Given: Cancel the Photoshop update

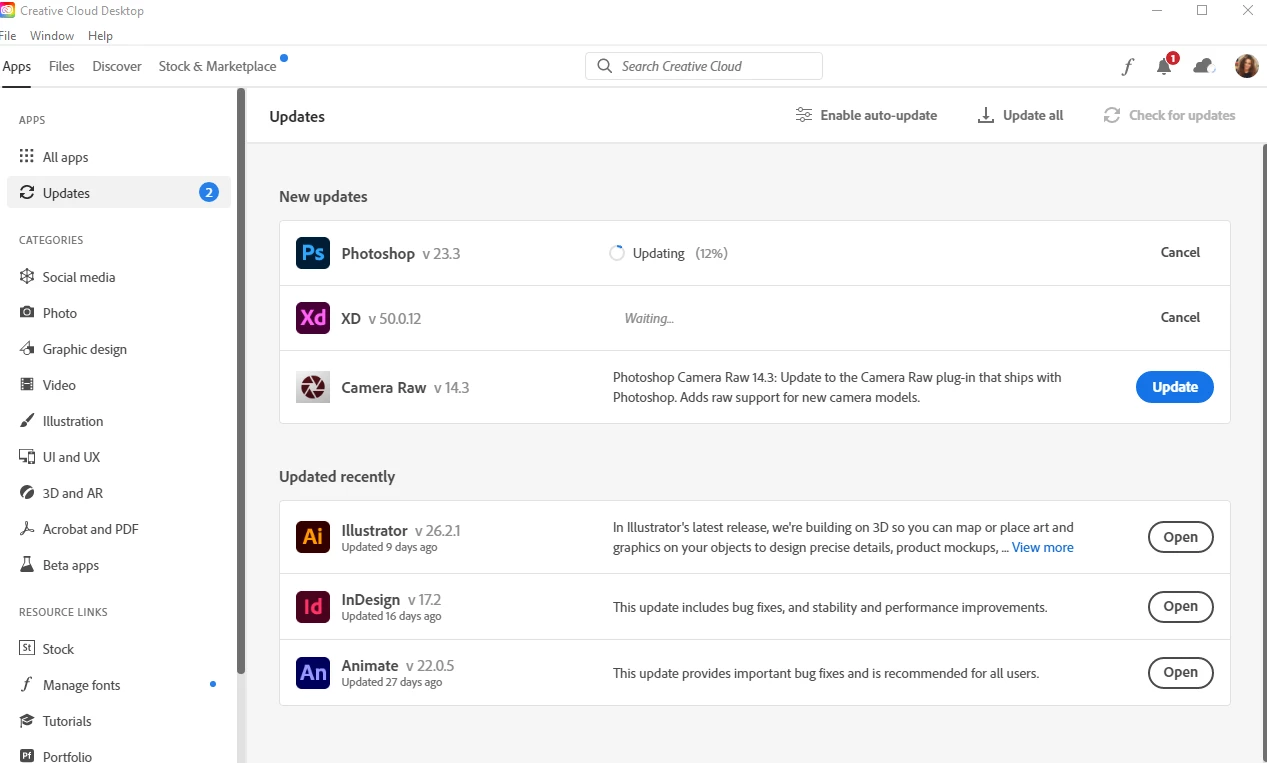Looking at the screenshot, I should coord(1180,253).
